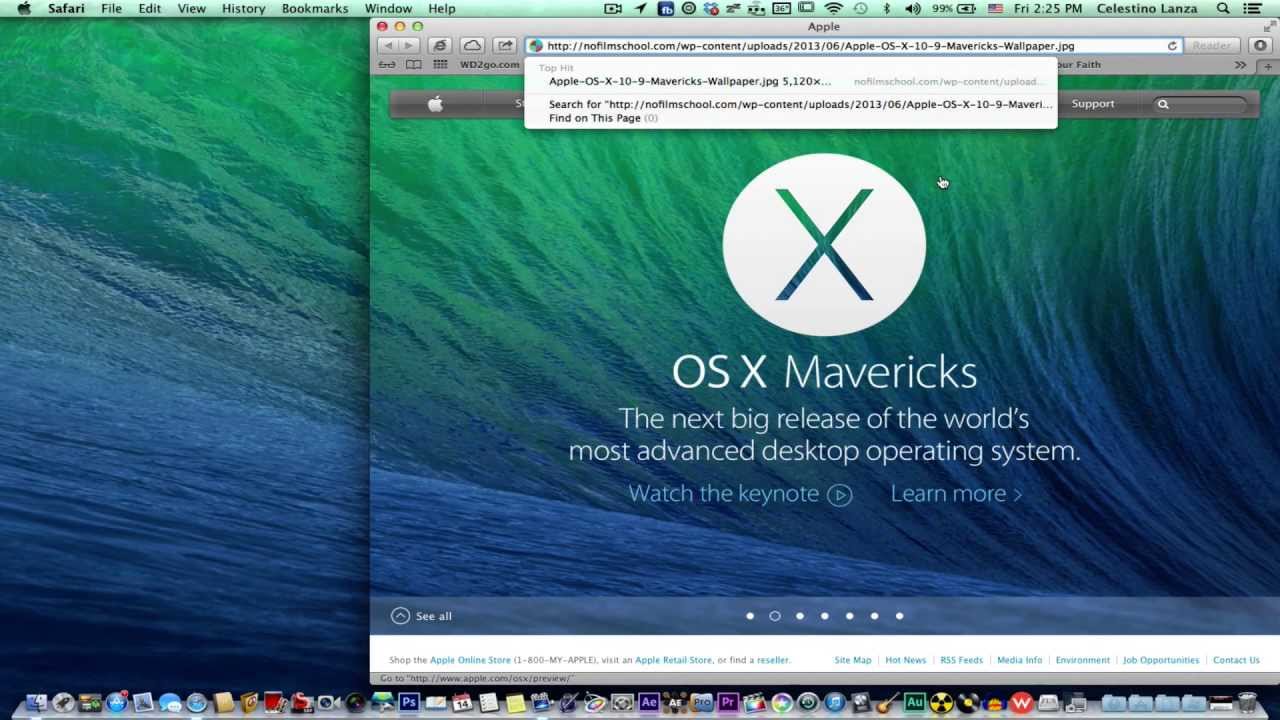Open the Job Opportunities footer link

(1161, 660)
